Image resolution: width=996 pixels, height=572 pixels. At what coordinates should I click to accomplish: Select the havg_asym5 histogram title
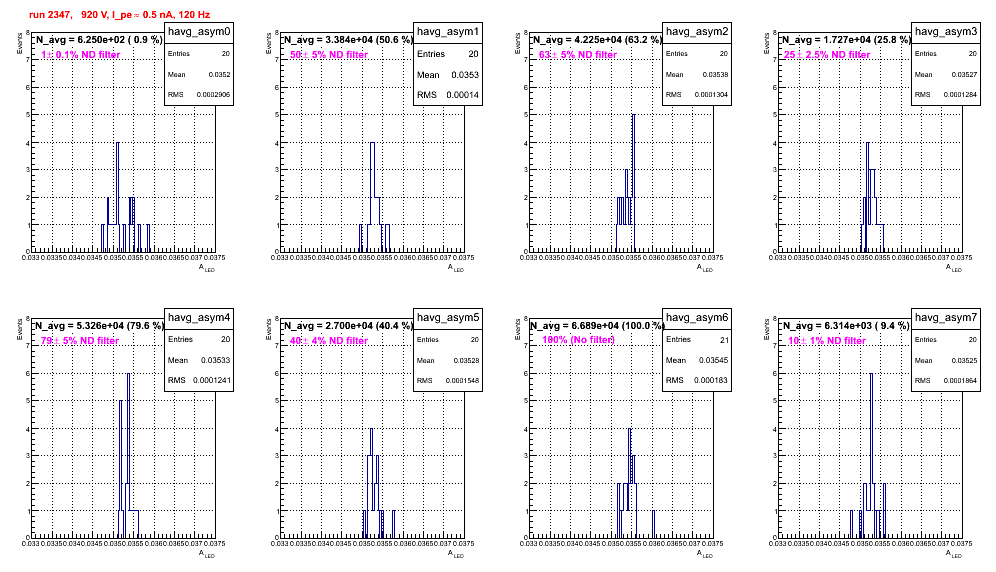[x=448, y=317]
